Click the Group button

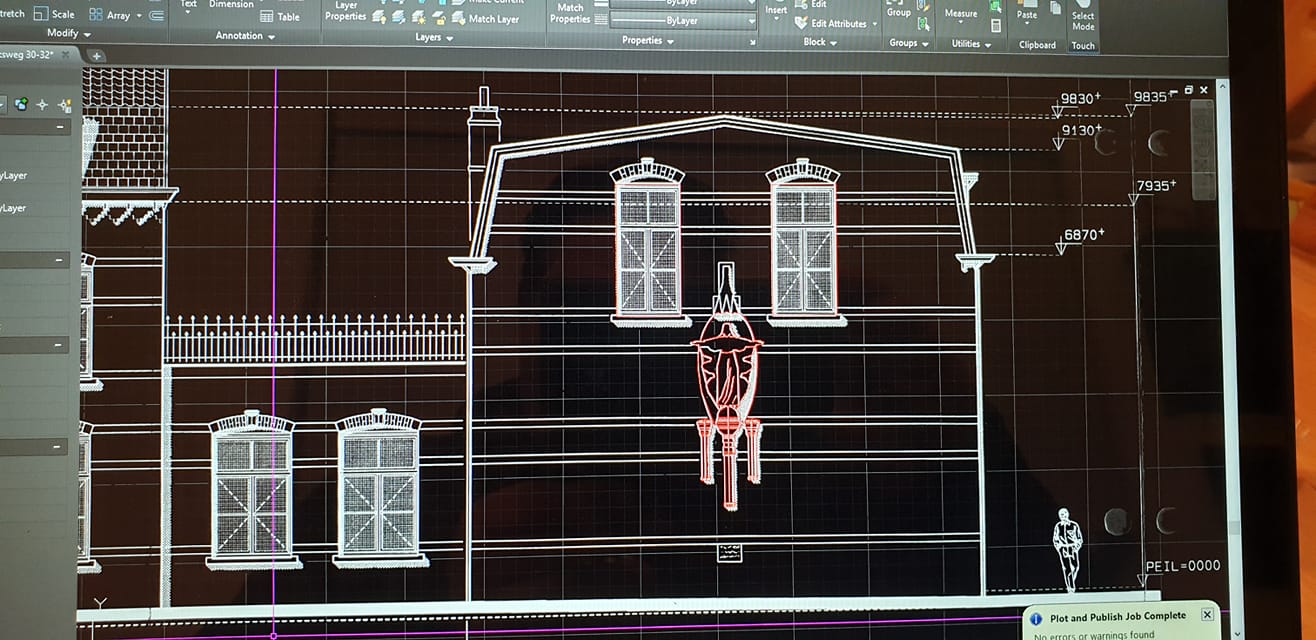coord(899,10)
